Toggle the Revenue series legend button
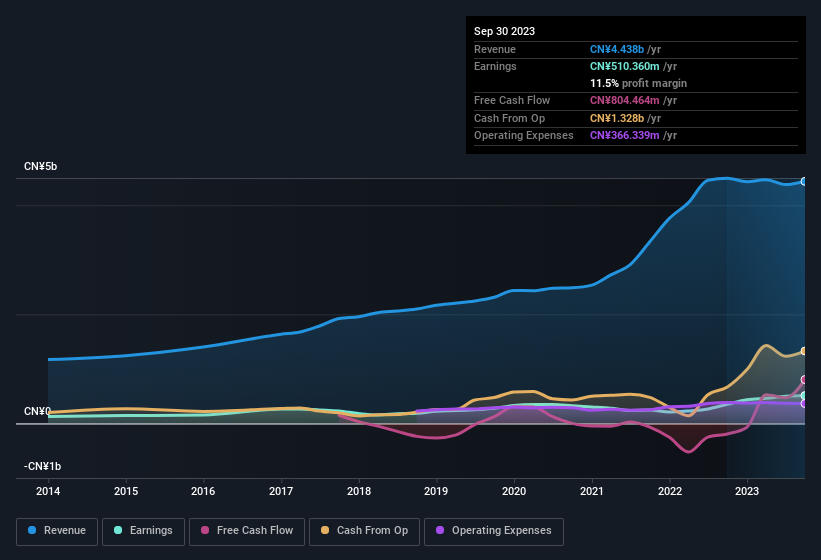The width and height of the screenshot is (821, 560). click(57, 531)
